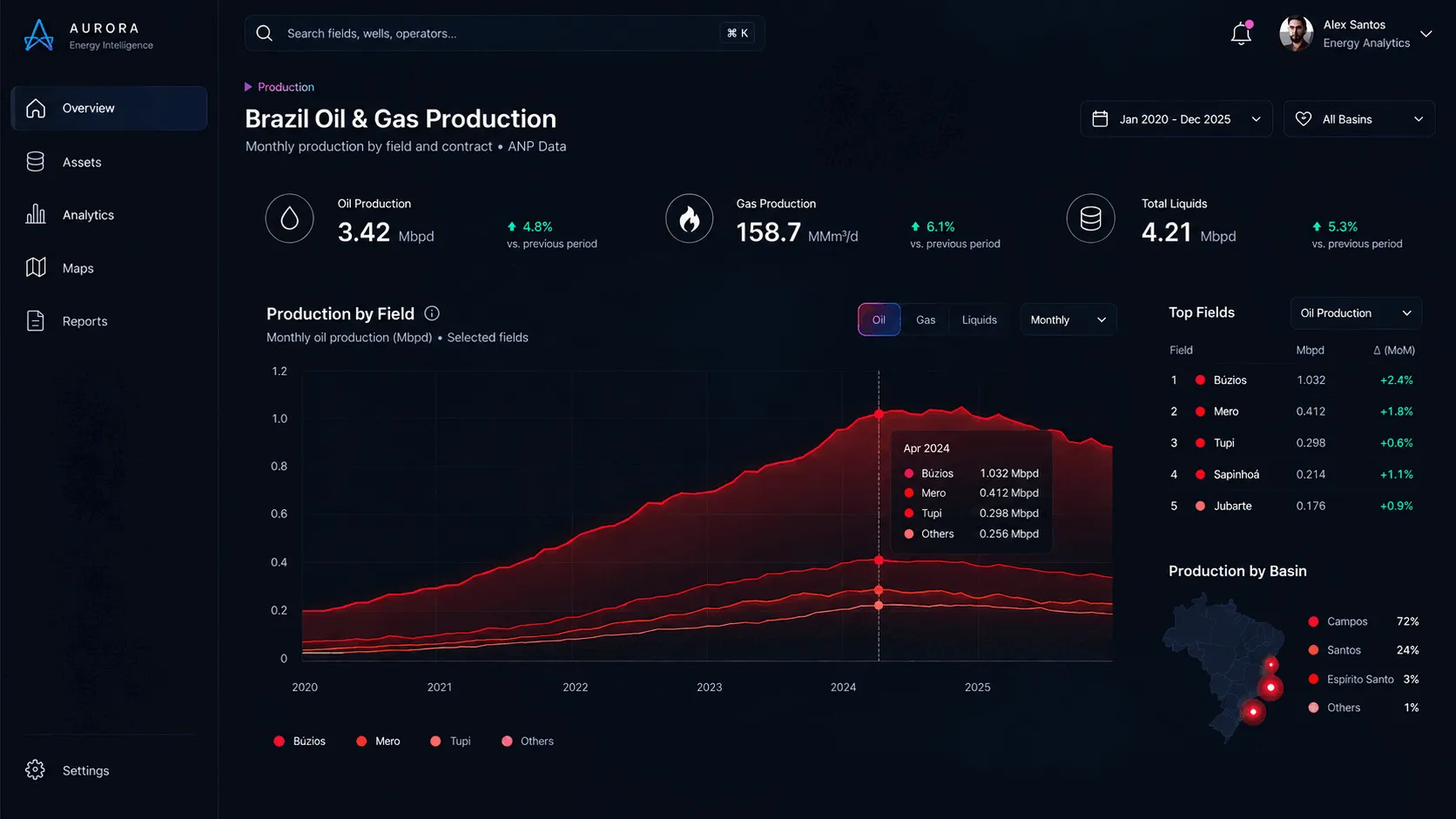The height and width of the screenshot is (819, 1456).
Task: Select the Búzios row in Top Fields
Action: pos(1292,380)
